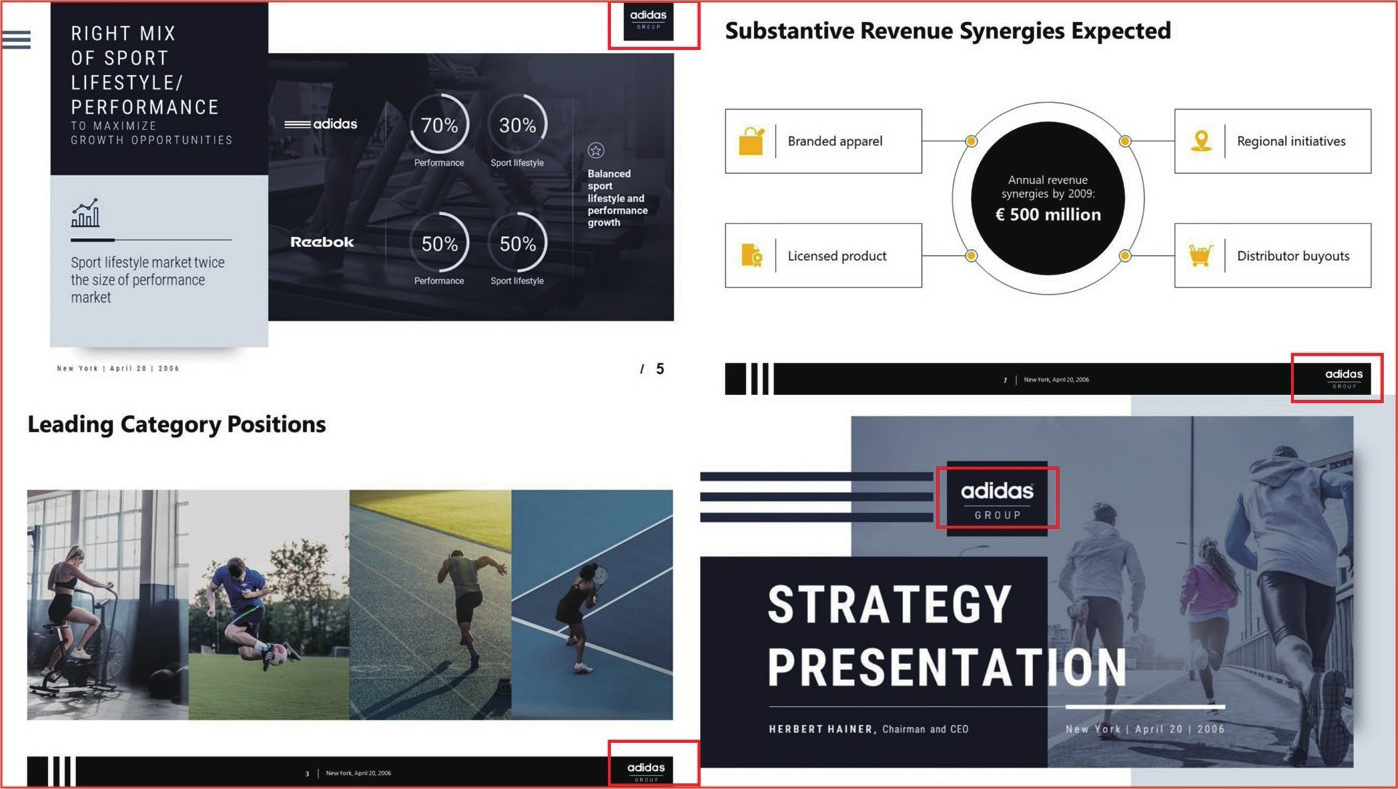Image resolution: width=1398 pixels, height=789 pixels.
Task: Click the Right Mix of Sport Lifestyle/Performance title
Action: pos(145,70)
